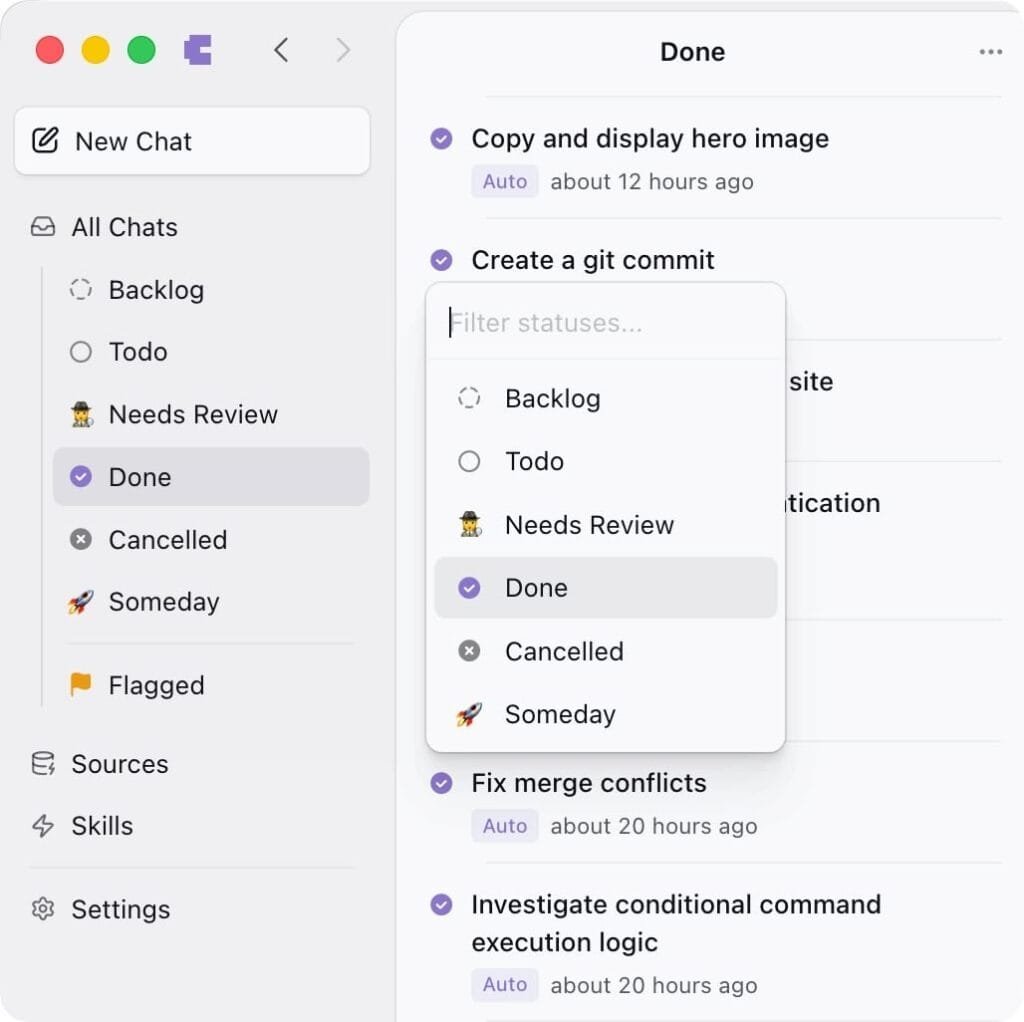Go back with the left arrow
Viewport: 1024px width, 1022px height.
[281, 50]
